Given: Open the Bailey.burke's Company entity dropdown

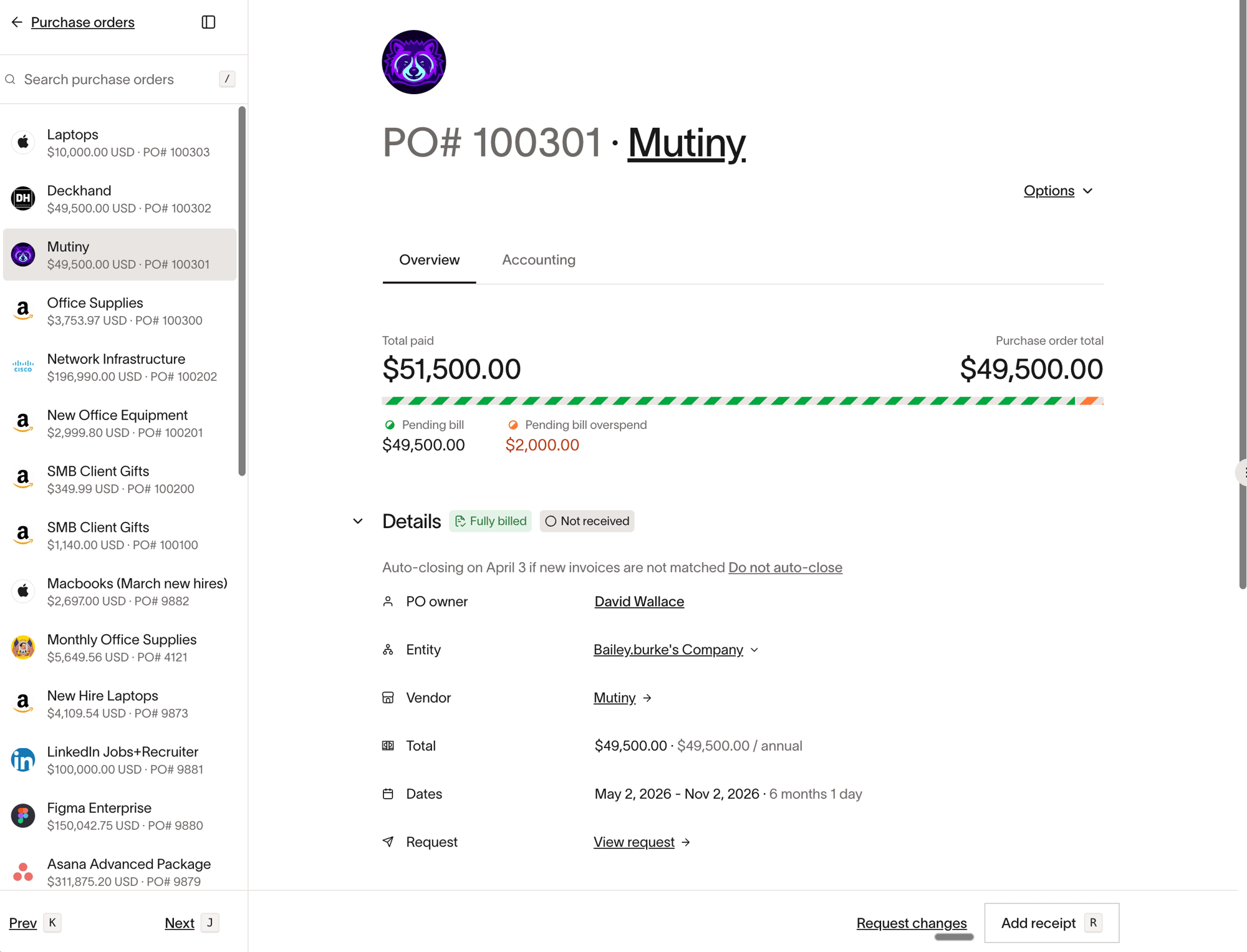Looking at the screenshot, I should [x=676, y=650].
